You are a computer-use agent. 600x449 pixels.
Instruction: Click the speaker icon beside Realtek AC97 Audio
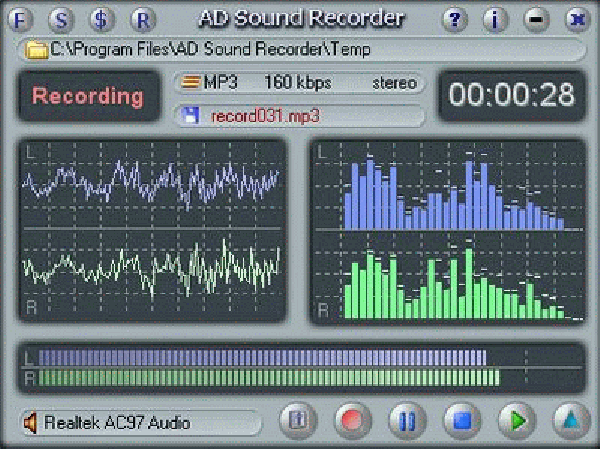point(31,423)
